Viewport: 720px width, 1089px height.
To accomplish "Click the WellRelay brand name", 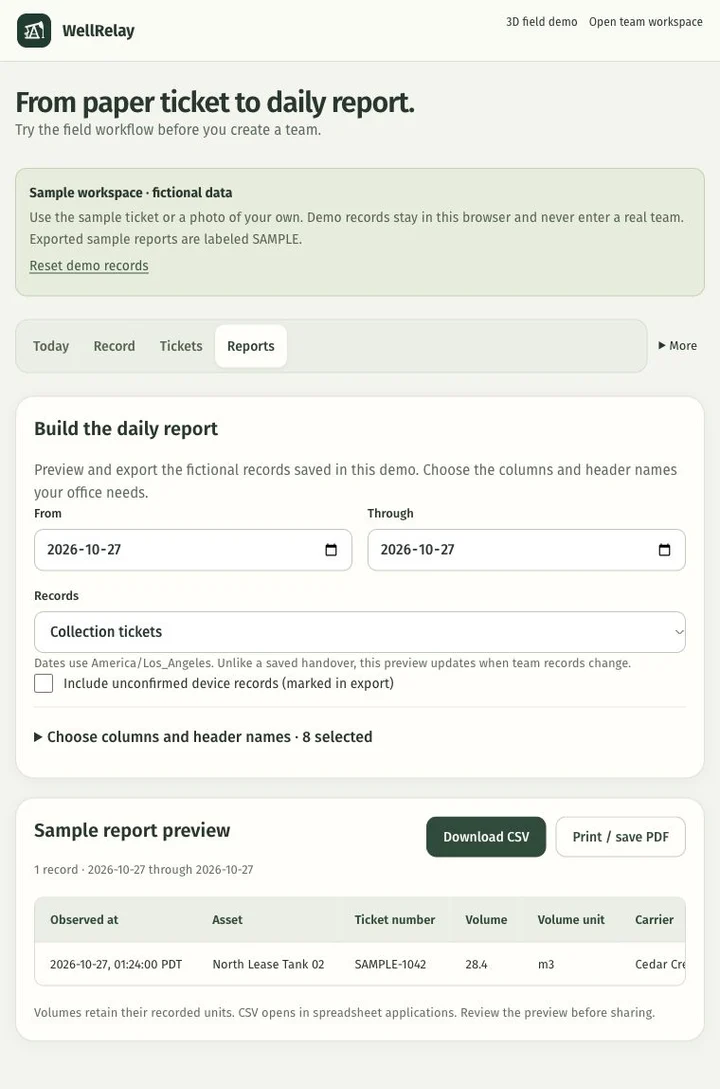I will (99, 31).
